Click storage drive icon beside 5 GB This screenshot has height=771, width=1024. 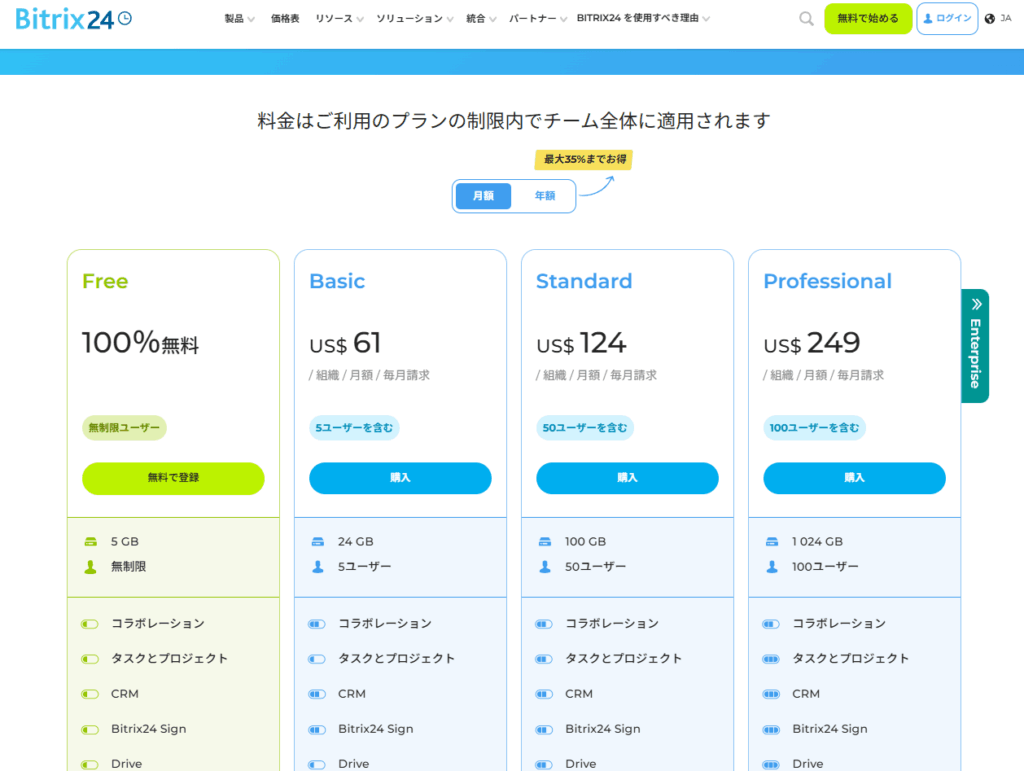pyautogui.click(x=91, y=542)
